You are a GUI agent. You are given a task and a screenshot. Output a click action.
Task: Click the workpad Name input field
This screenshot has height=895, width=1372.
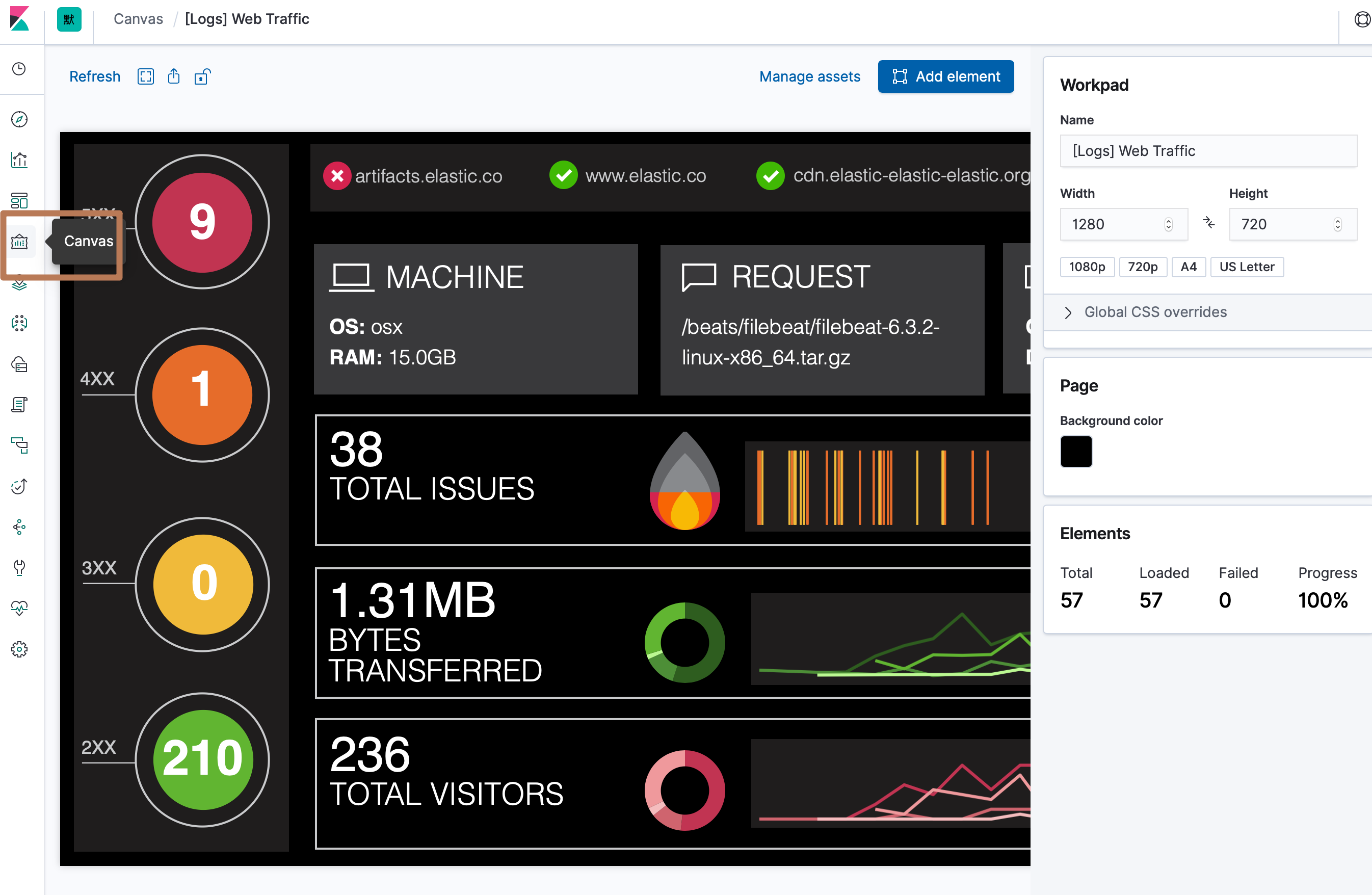pos(1208,151)
